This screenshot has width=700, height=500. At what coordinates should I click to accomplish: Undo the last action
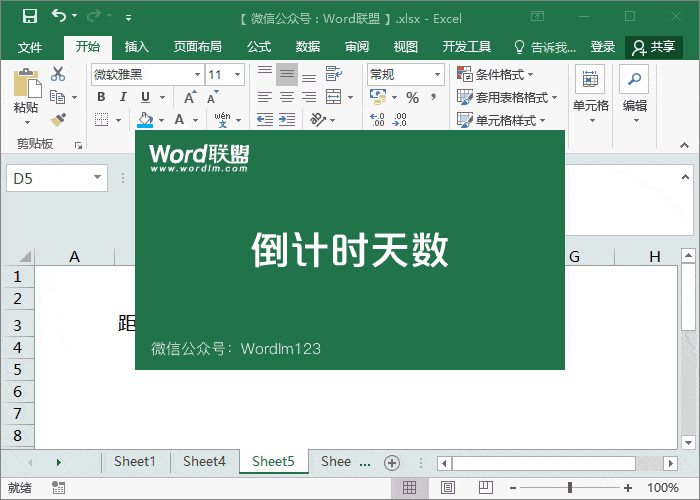59,16
